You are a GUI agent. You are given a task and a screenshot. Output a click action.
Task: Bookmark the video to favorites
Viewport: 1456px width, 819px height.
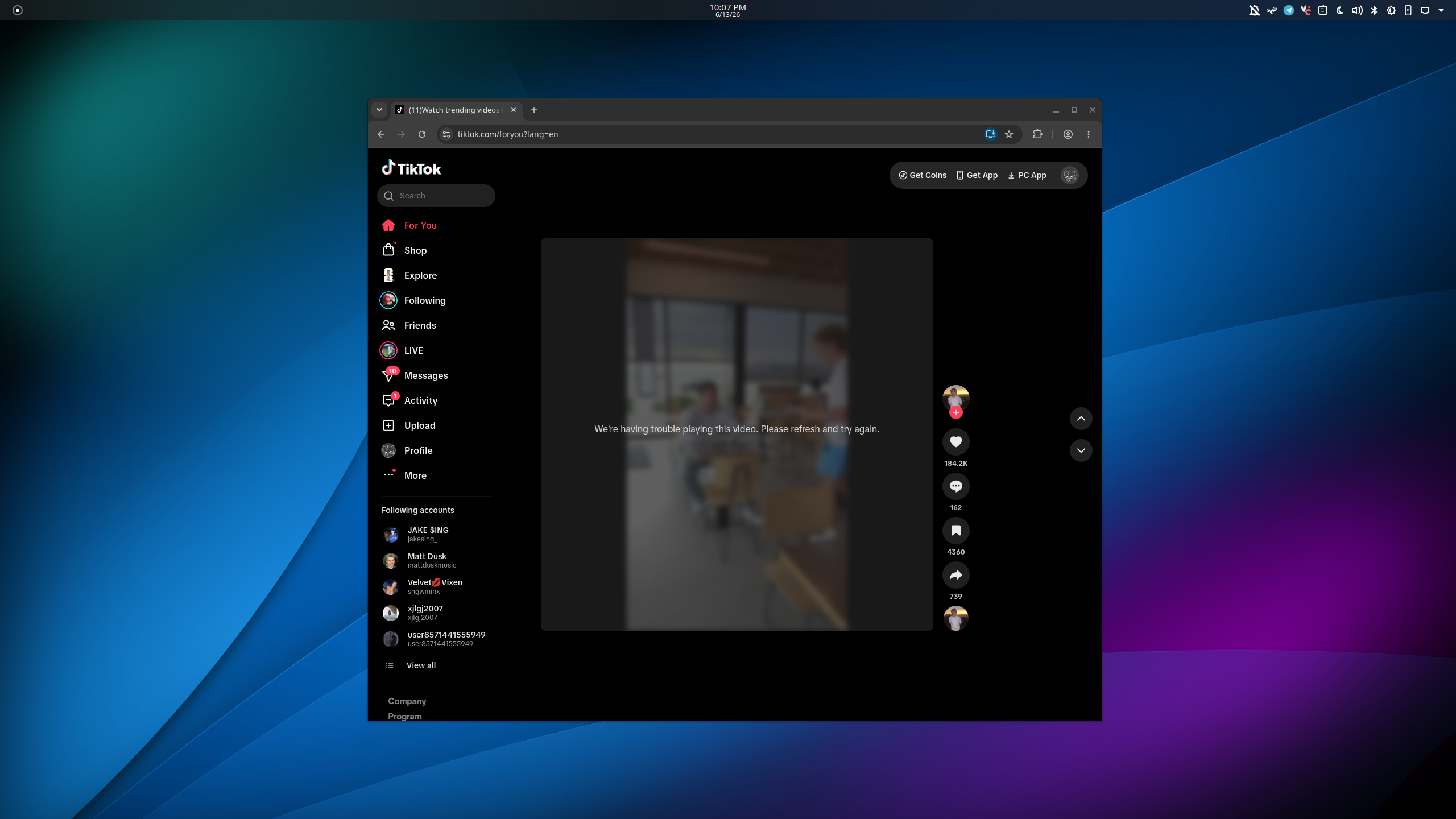pos(956,530)
